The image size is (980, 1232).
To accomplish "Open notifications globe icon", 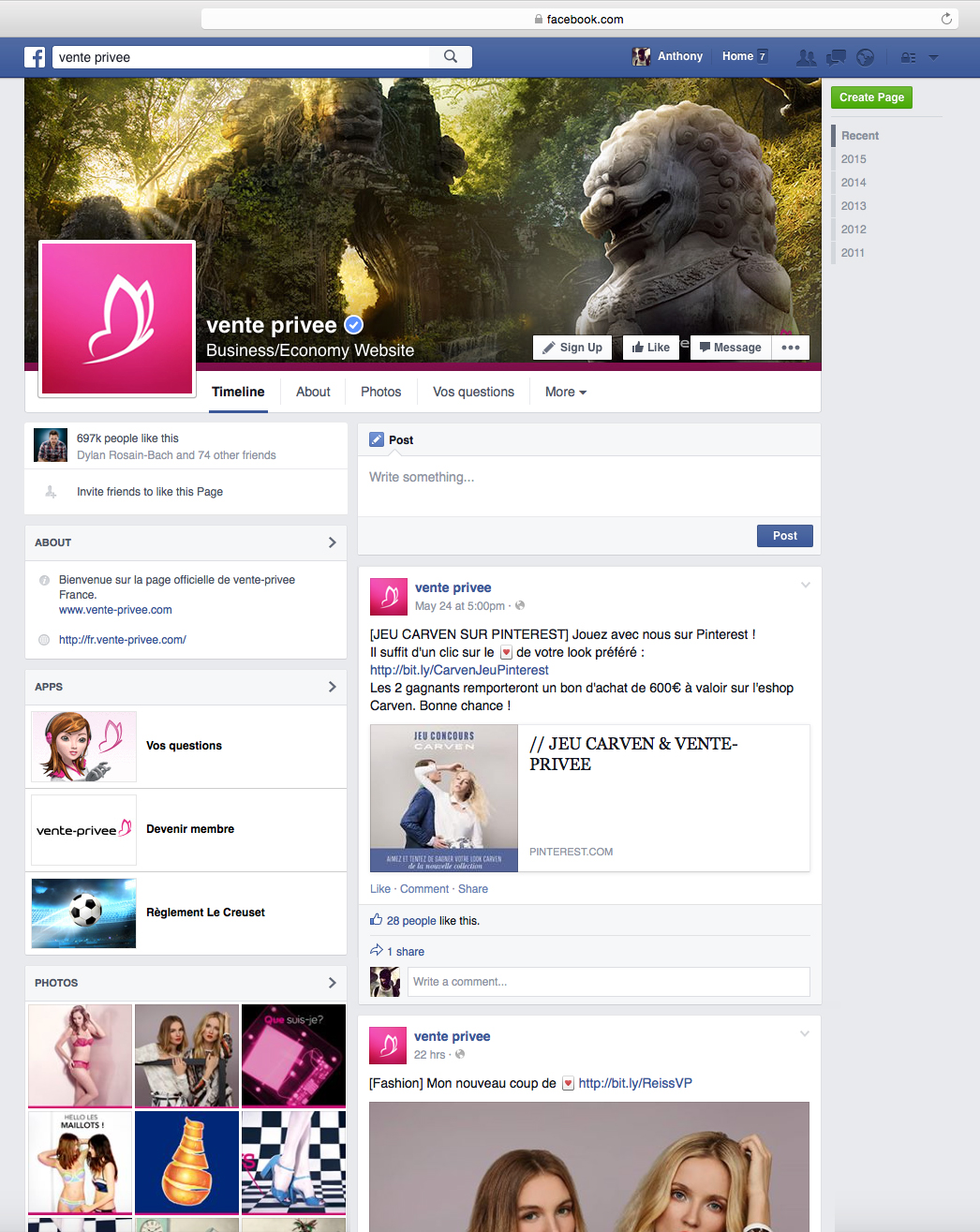I will pyautogui.click(x=865, y=57).
